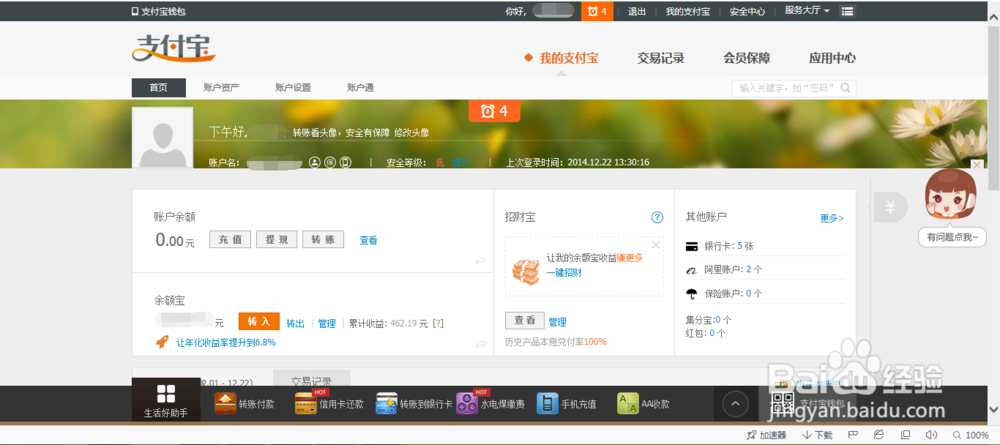Click AA收款 in the bottom toolbar
The image size is (1000, 445).
(643, 404)
